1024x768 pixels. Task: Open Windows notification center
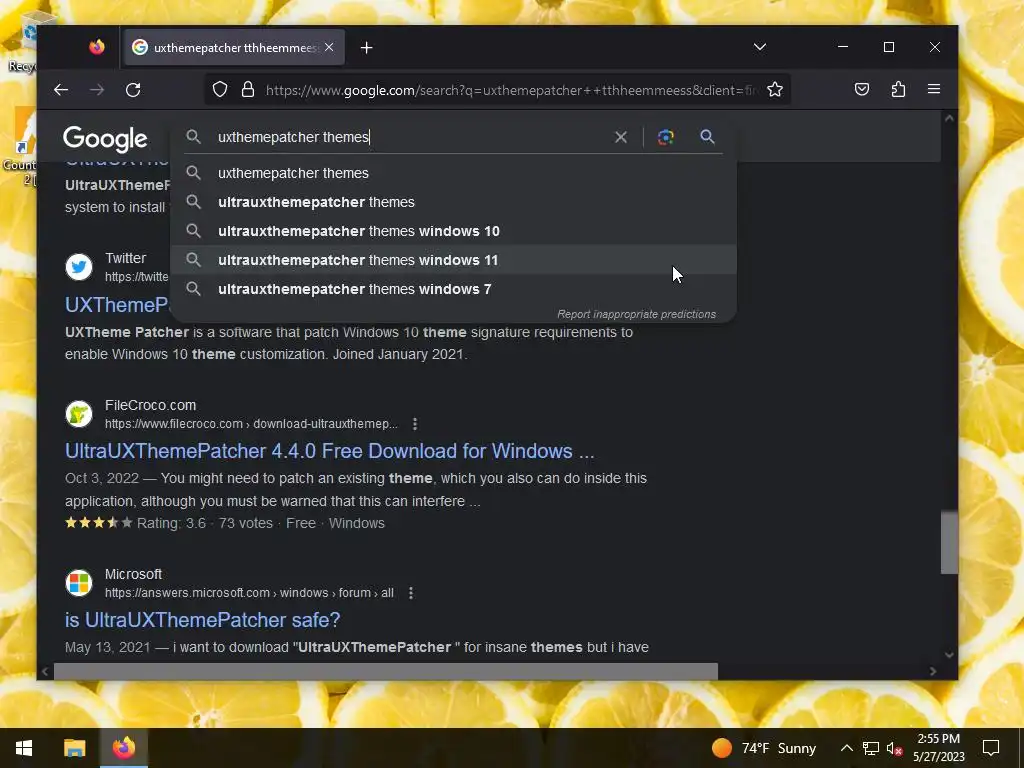coord(991,748)
